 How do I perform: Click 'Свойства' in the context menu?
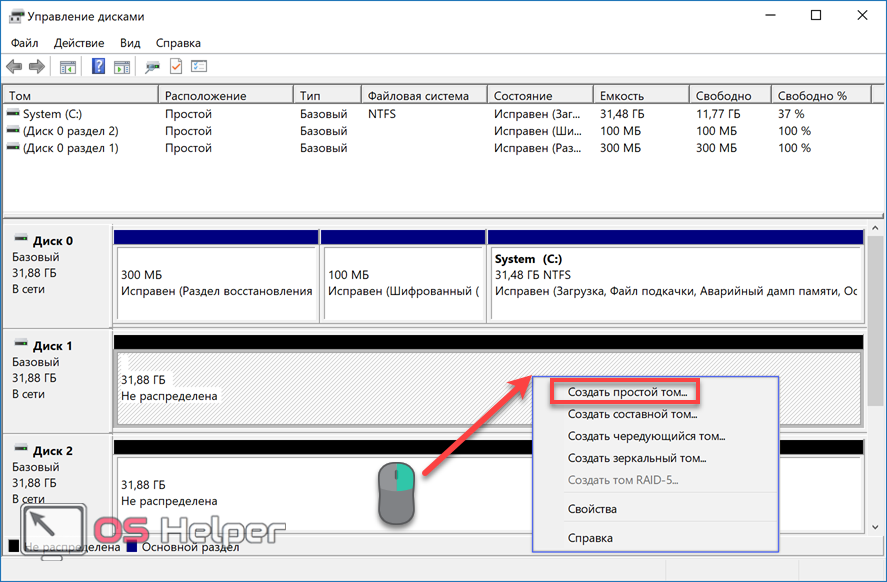(592, 509)
